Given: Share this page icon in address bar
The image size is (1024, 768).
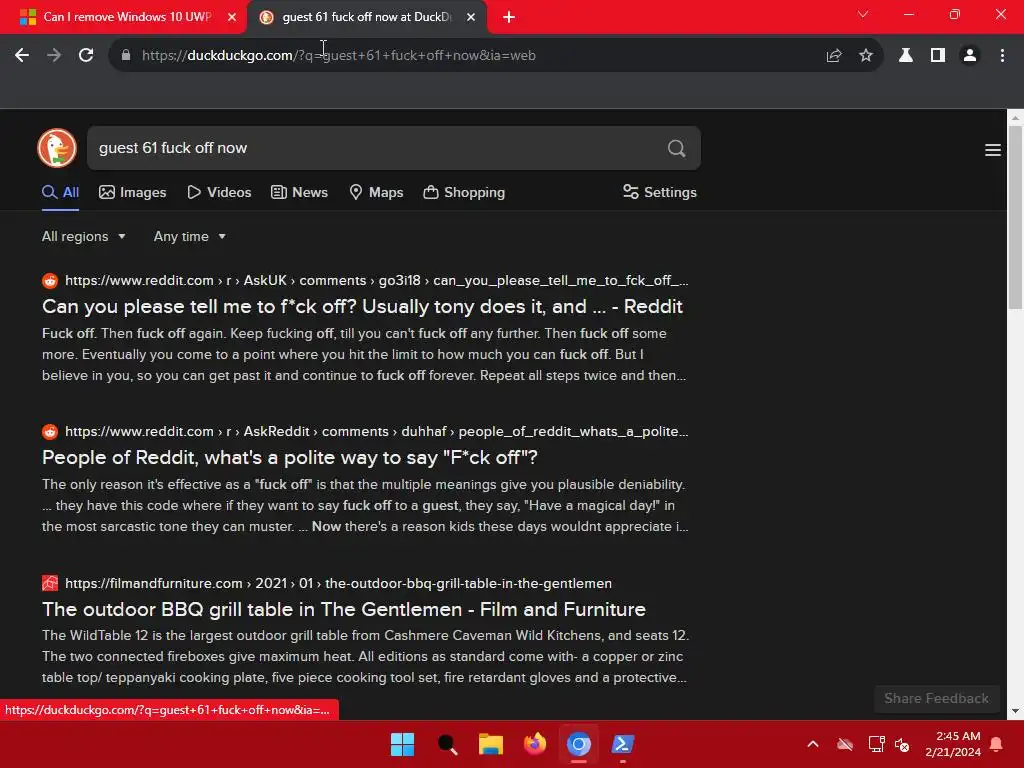Looking at the screenshot, I should (x=833, y=56).
